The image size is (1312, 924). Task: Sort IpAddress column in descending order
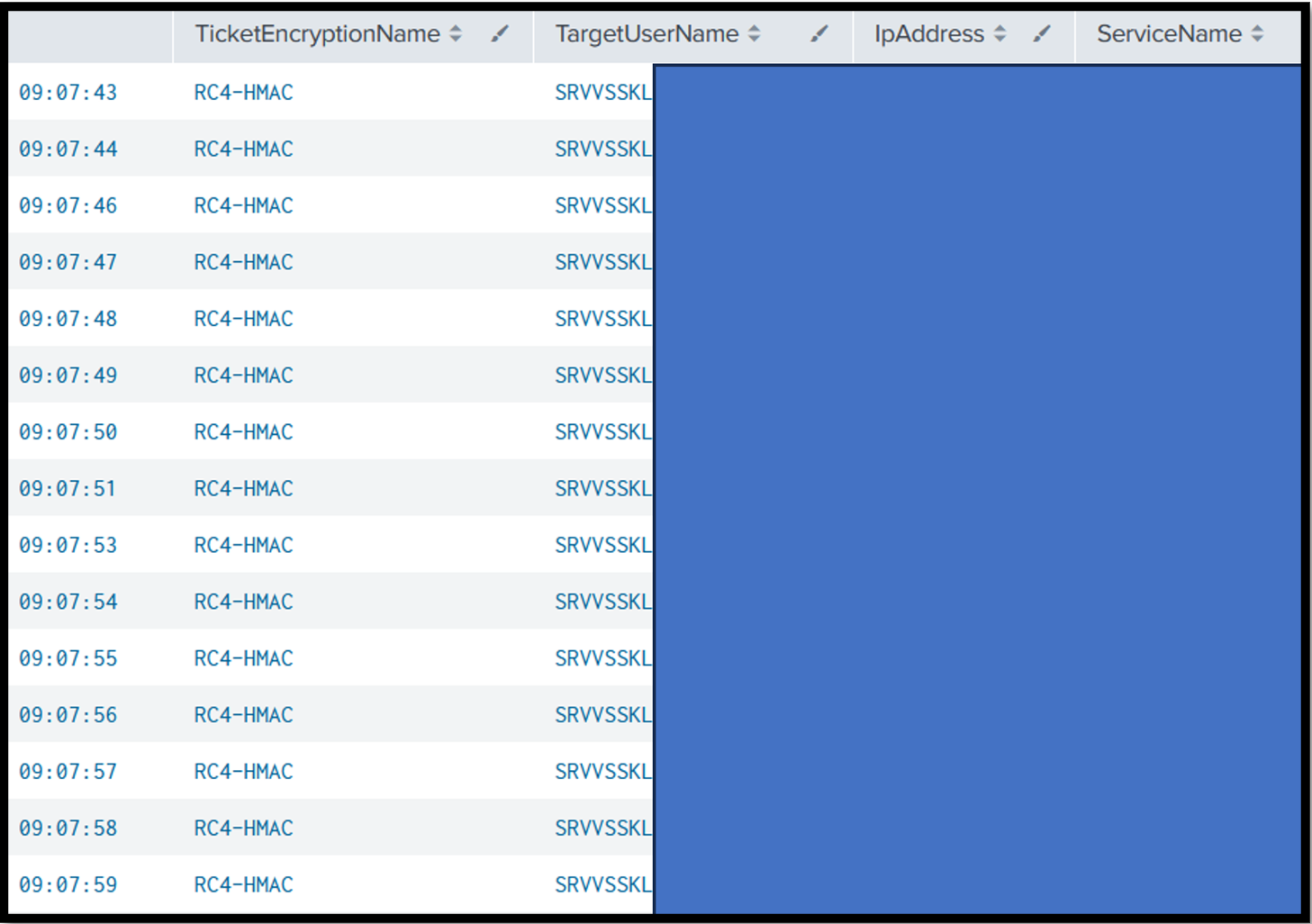pos(1000,39)
